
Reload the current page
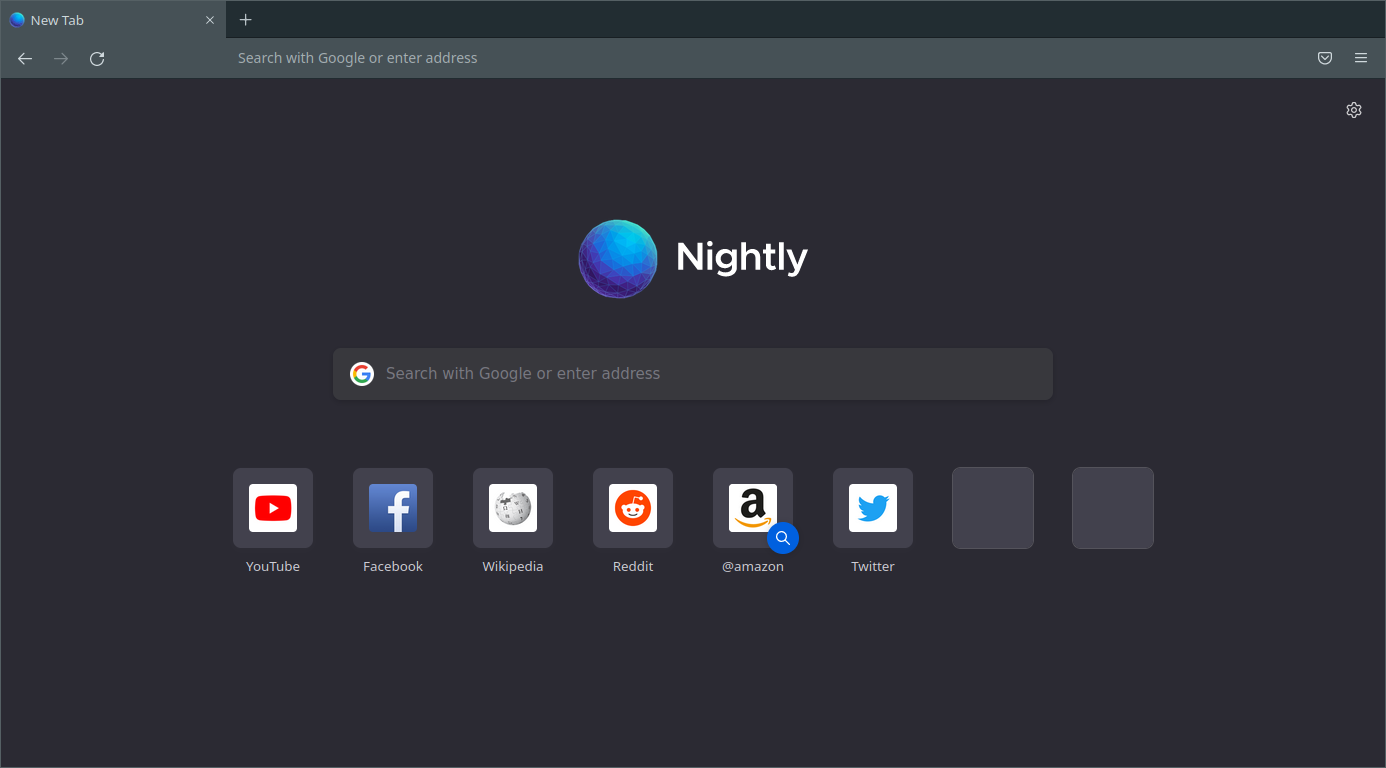pyautogui.click(x=97, y=59)
